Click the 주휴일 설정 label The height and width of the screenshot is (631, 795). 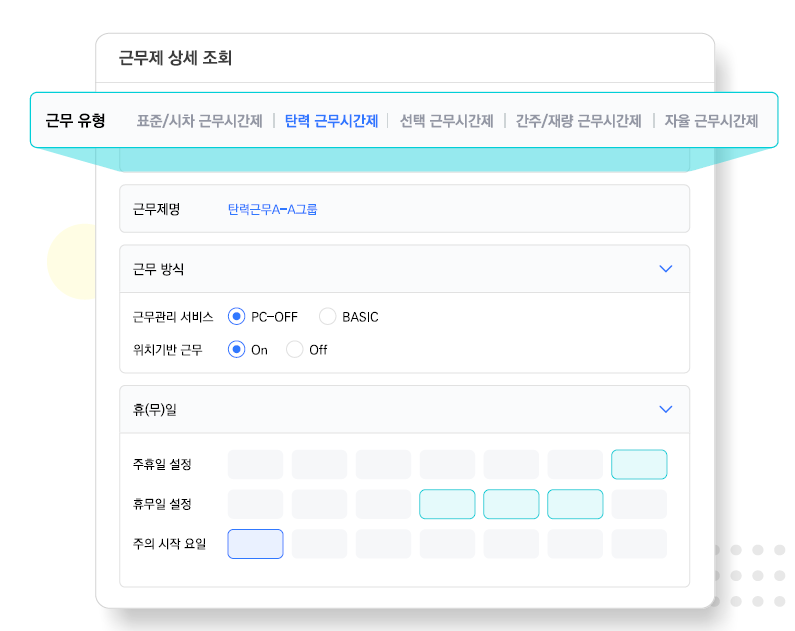162,464
